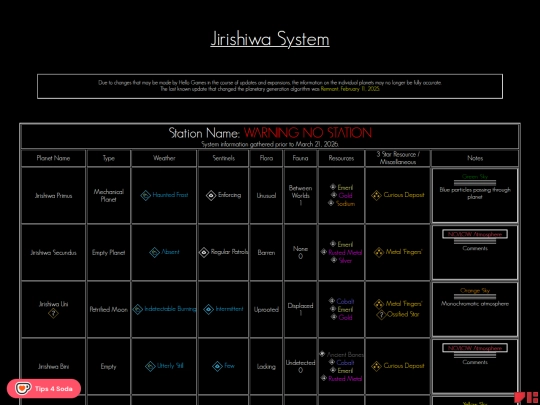This screenshot has height=405, width=540.
Task: Click the Utterly Still weather icon
Action: click(x=150, y=366)
